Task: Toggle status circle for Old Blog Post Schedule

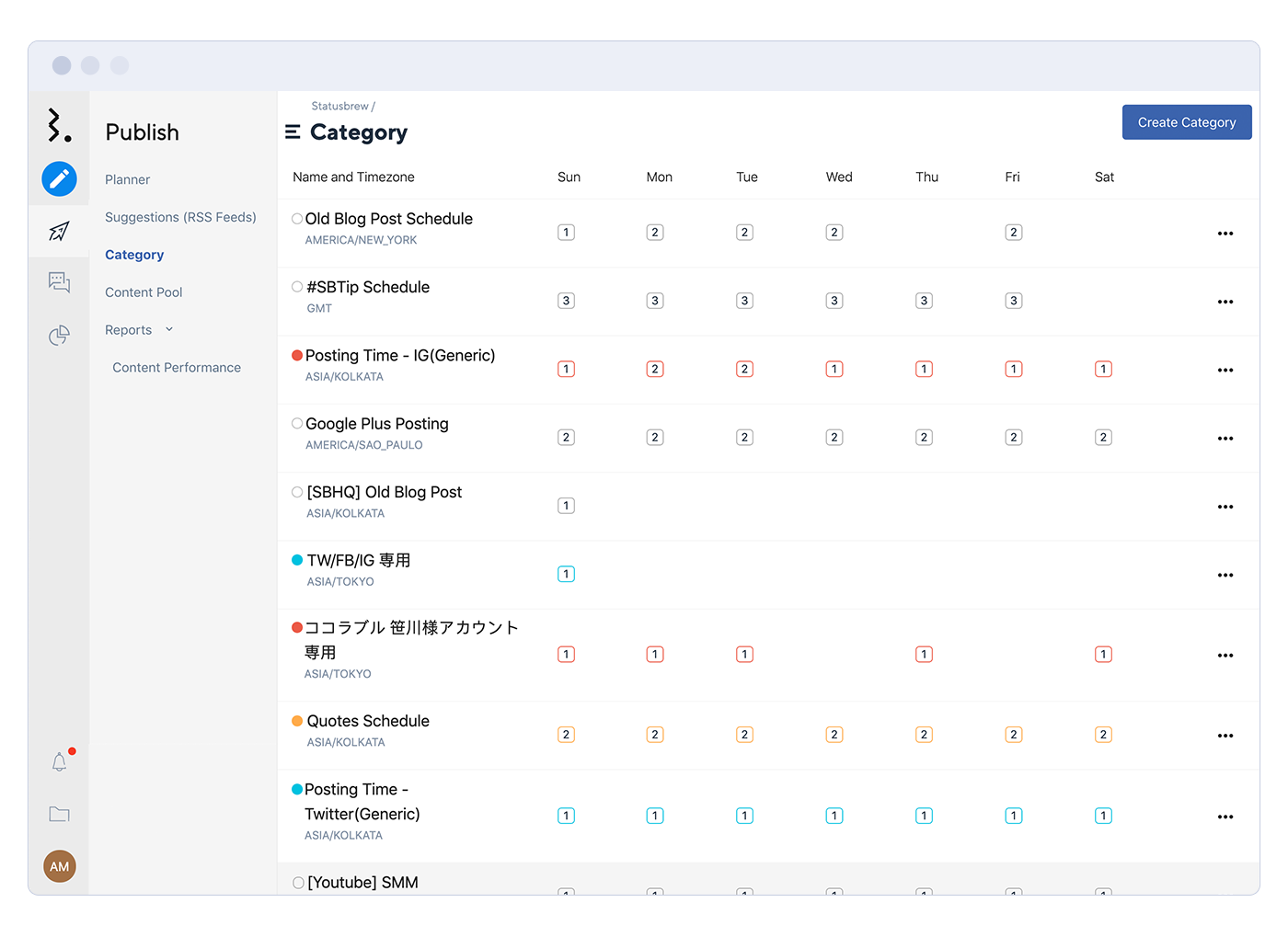Action: pyautogui.click(x=296, y=219)
